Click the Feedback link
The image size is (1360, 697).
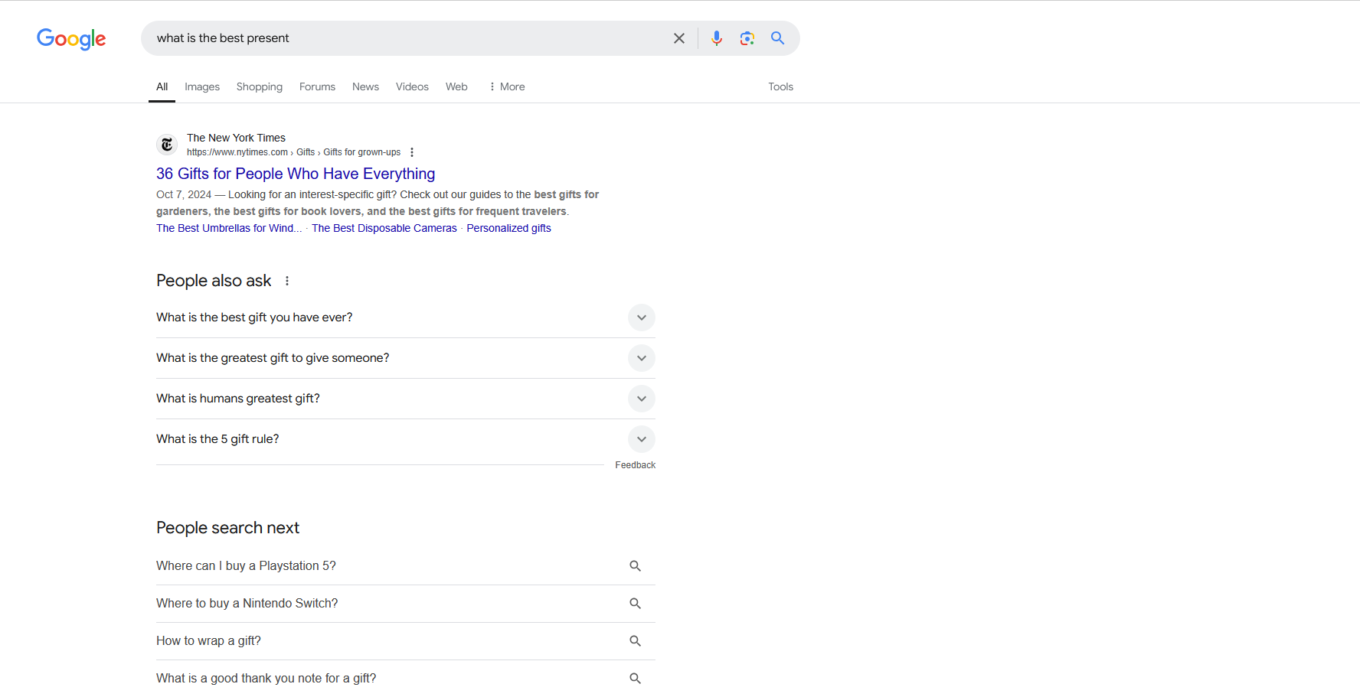[x=636, y=464]
